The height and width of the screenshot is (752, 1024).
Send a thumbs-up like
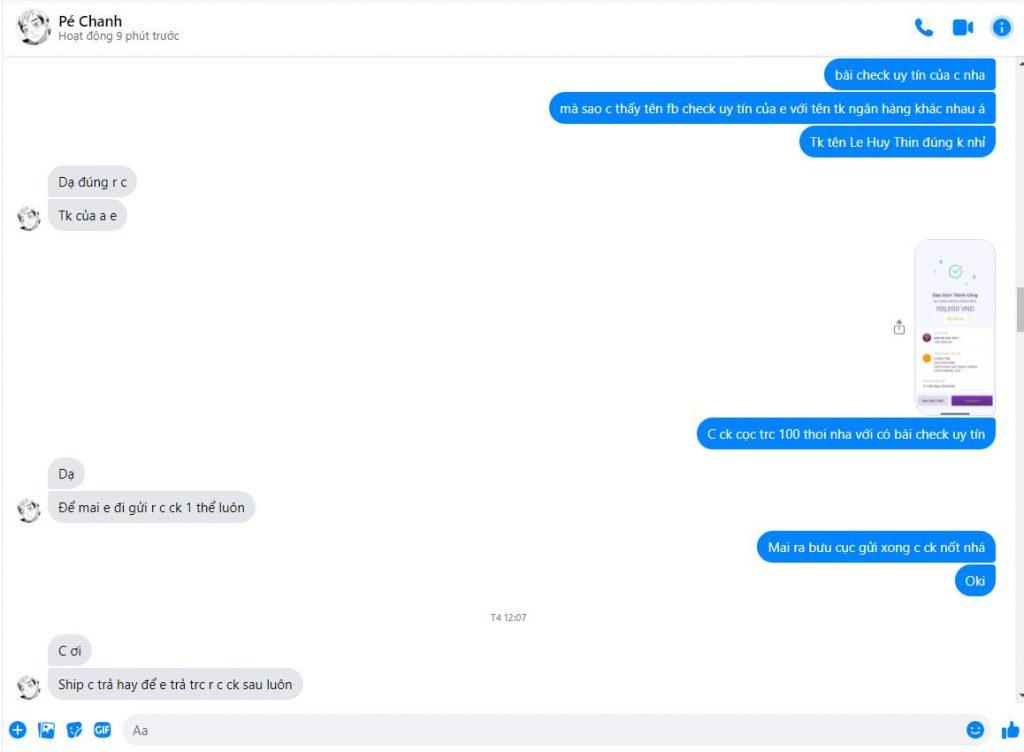[x=1010, y=730]
